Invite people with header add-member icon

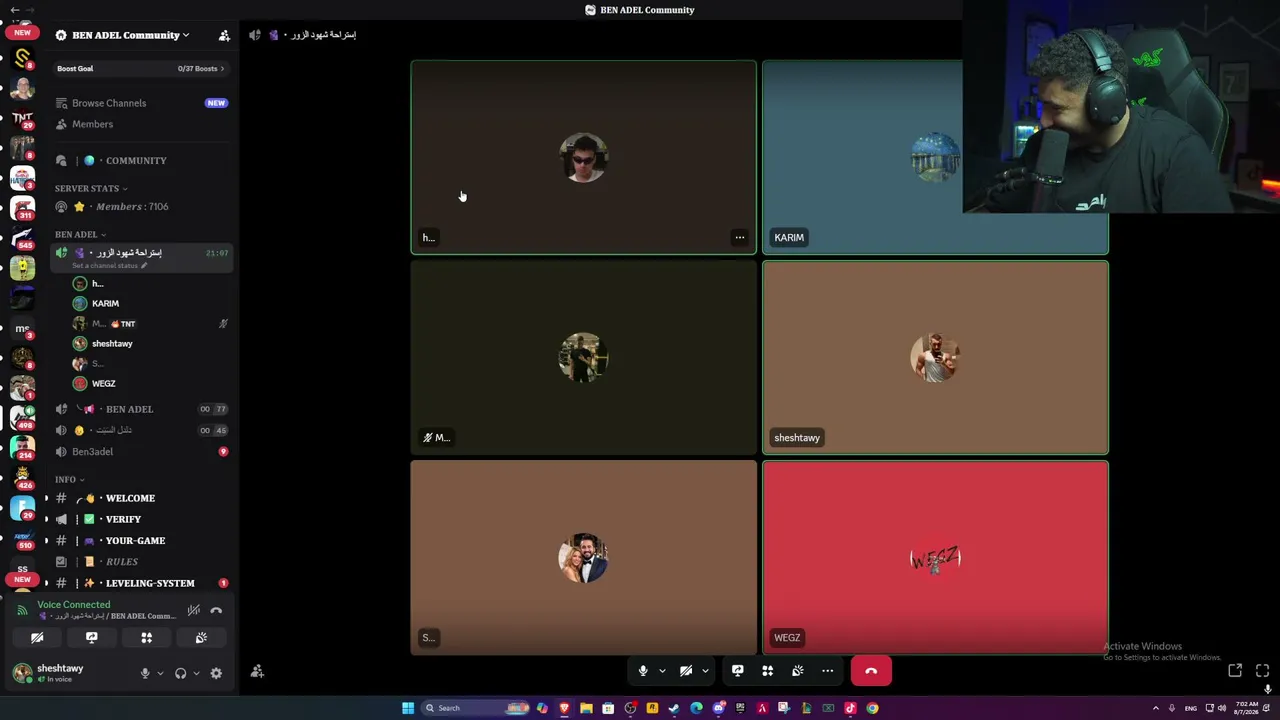[x=224, y=35]
